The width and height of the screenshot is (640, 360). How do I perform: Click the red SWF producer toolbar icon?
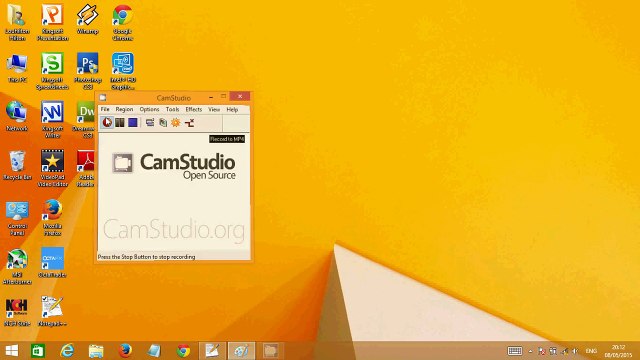tap(189, 122)
